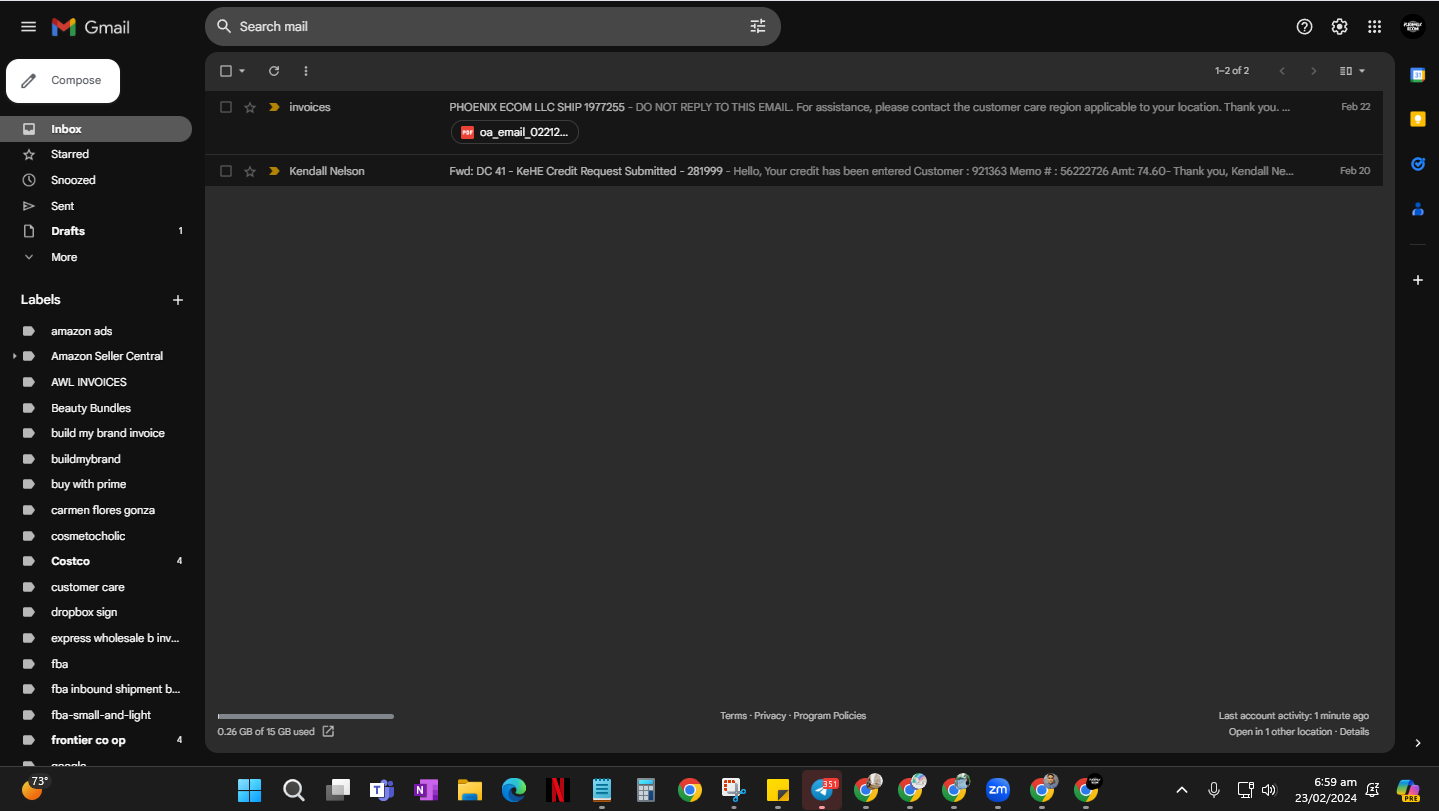This screenshot has height=811, width=1439.
Task: Expand the Amazon Seller Central label
Action: click(15, 356)
